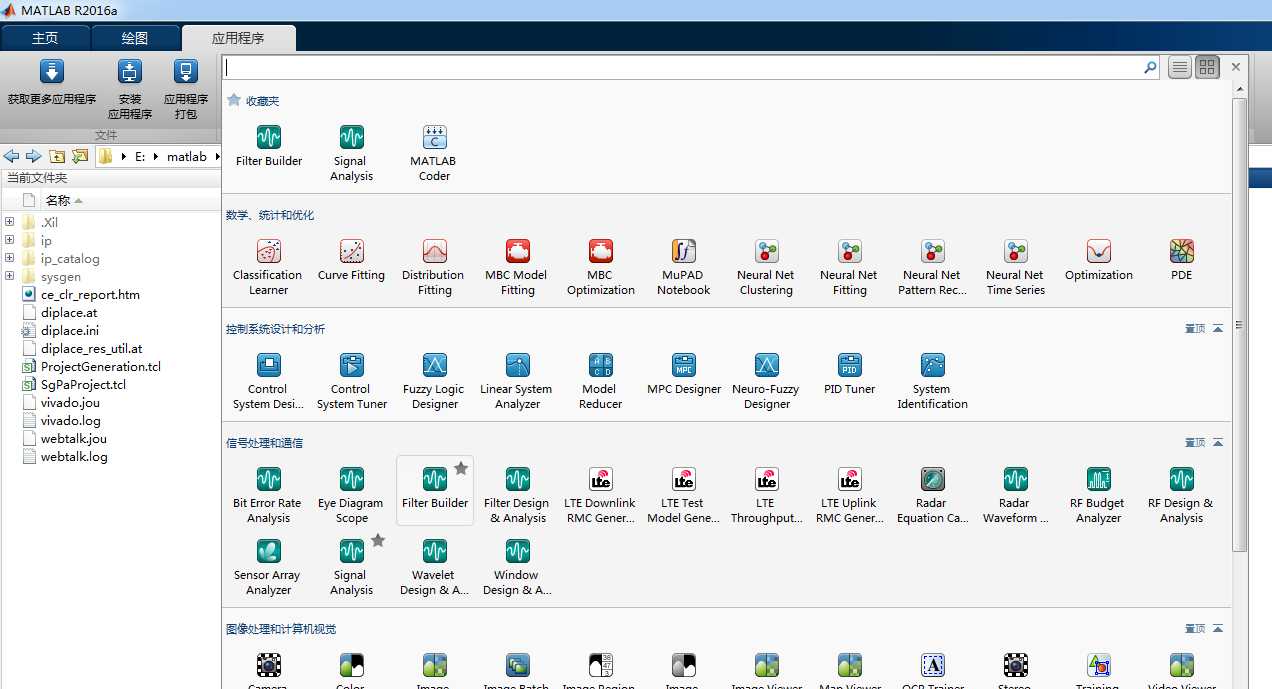Open Eye Diagram Scope app
The height and width of the screenshot is (689, 1272).
pyautogui.click(x=352, y=495)
